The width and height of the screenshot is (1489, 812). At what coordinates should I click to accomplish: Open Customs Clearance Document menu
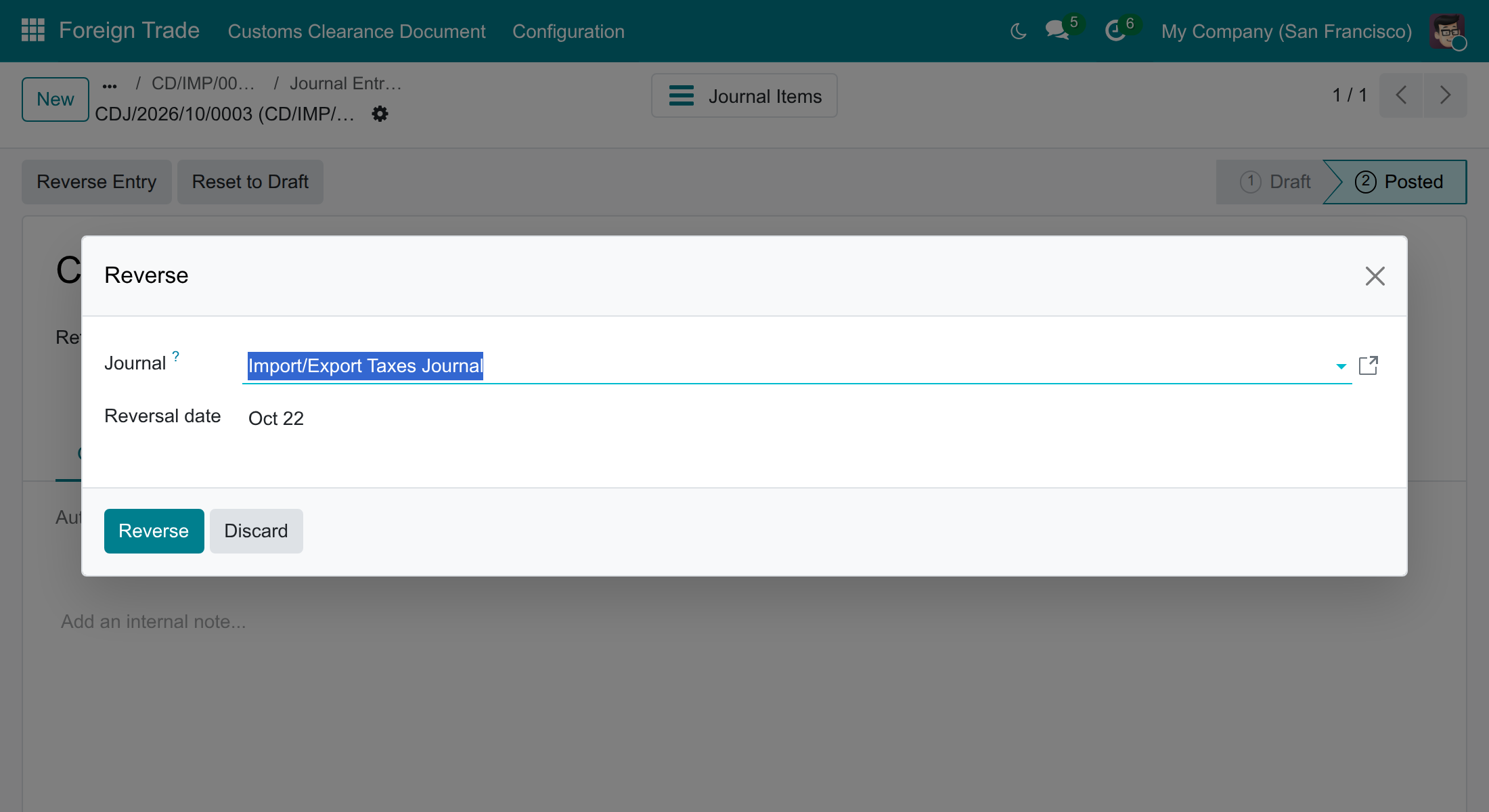pos(357,31)
